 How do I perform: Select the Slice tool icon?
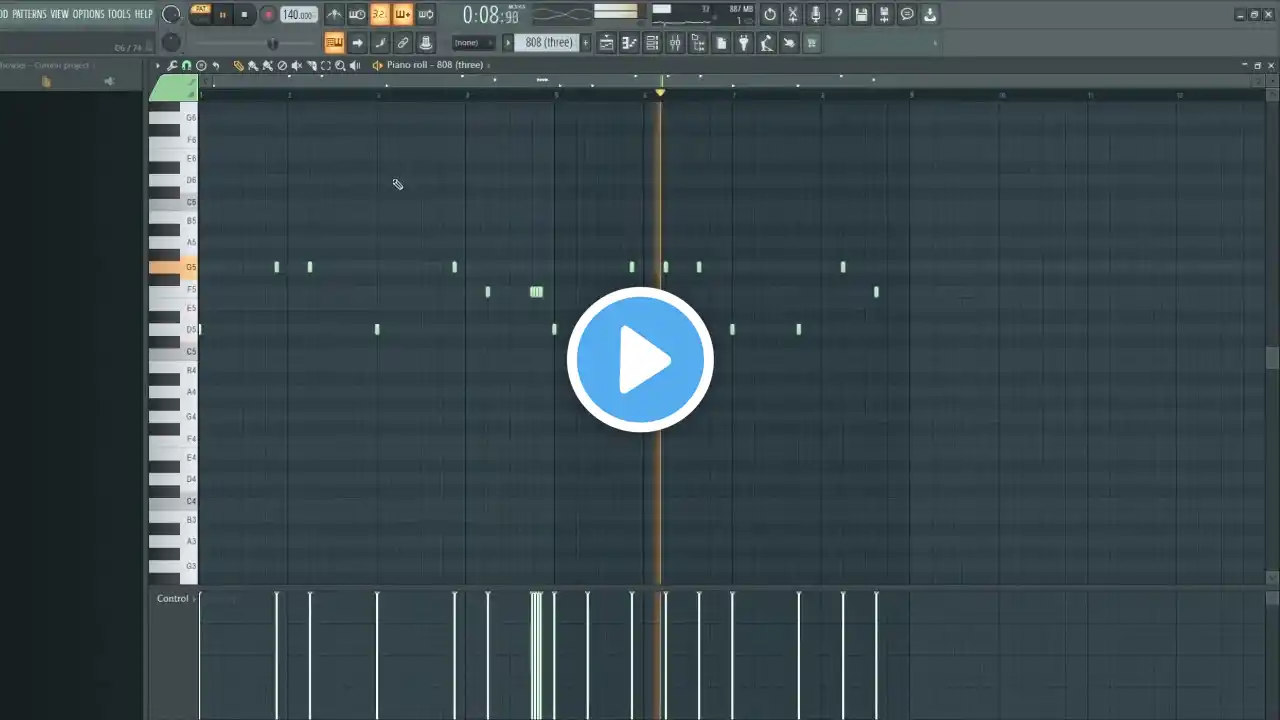pyautogui.click(x=311, y=65)
